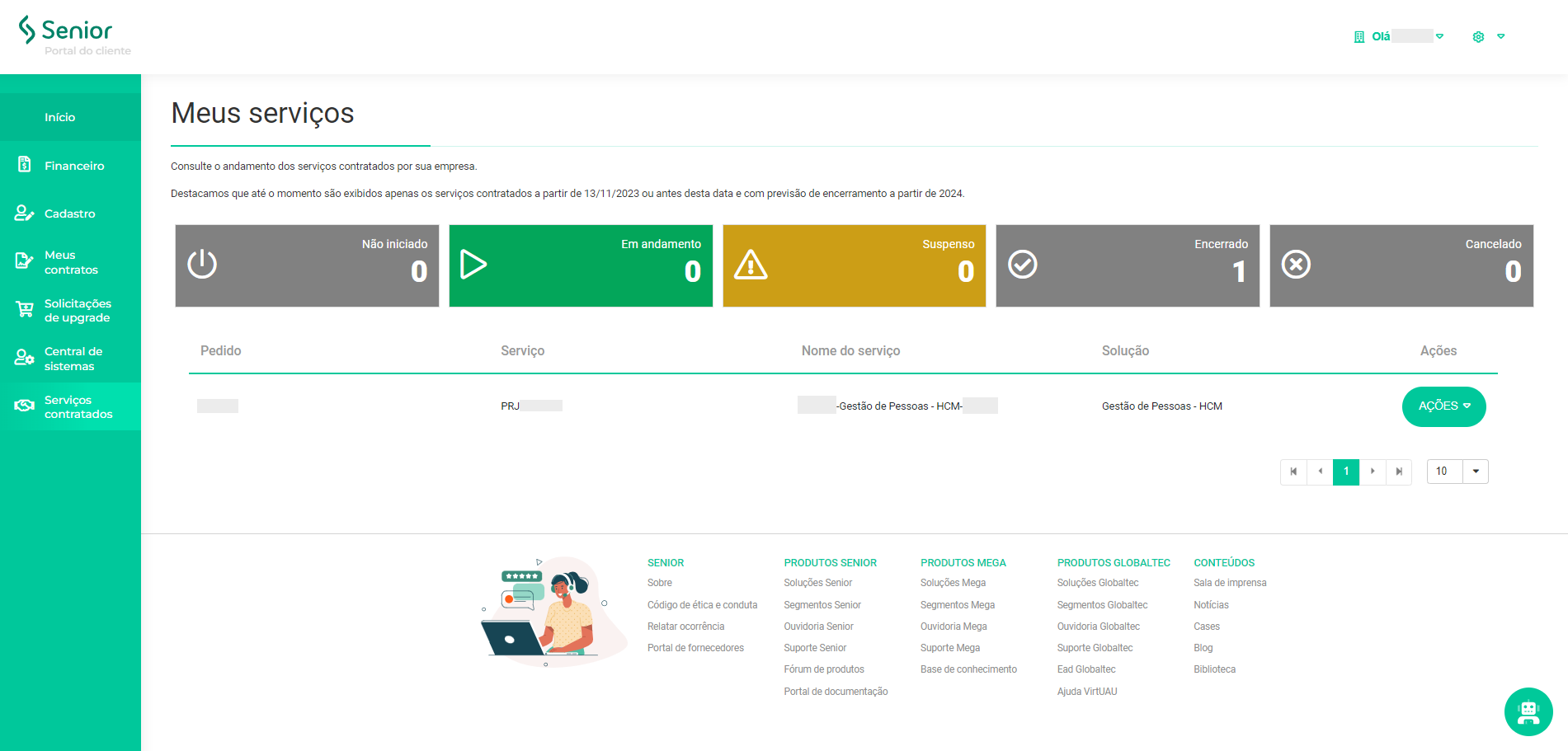The image size is (1568, 751).
Task: Open the Blog footer link
Action: coord(1203,648)
